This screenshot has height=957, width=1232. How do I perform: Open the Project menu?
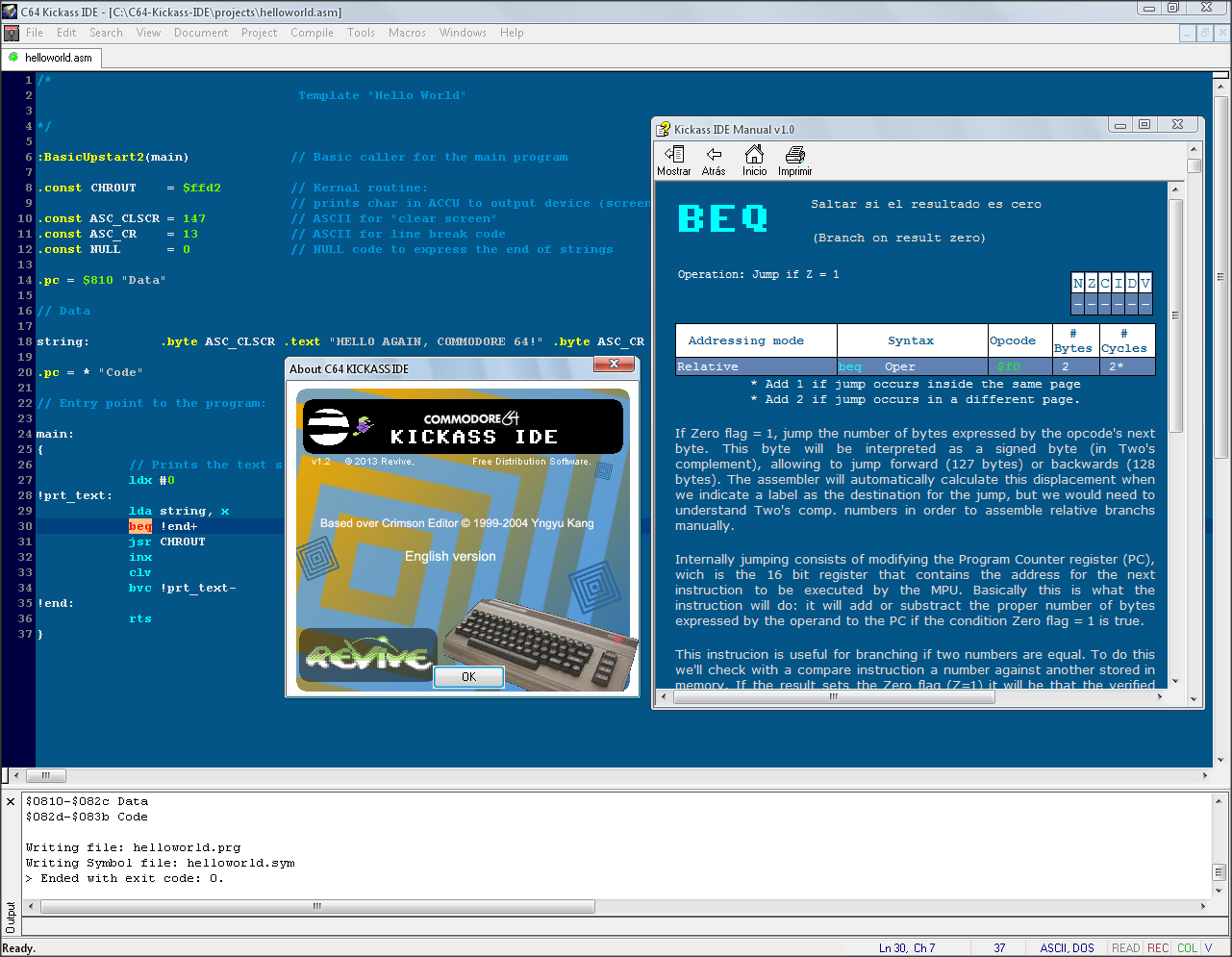[x=259, y=33]
